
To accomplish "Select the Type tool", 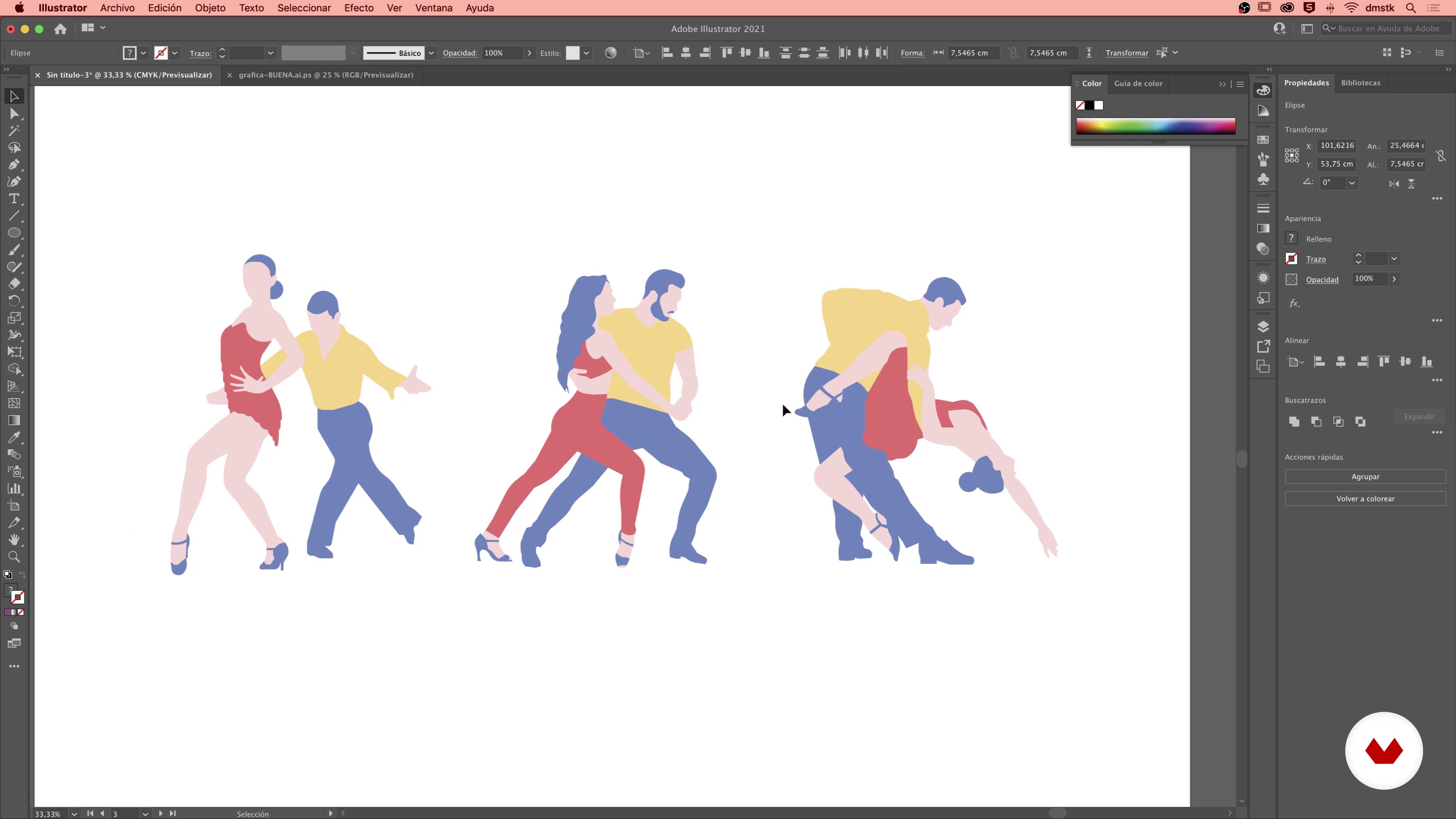I will 14,199.
